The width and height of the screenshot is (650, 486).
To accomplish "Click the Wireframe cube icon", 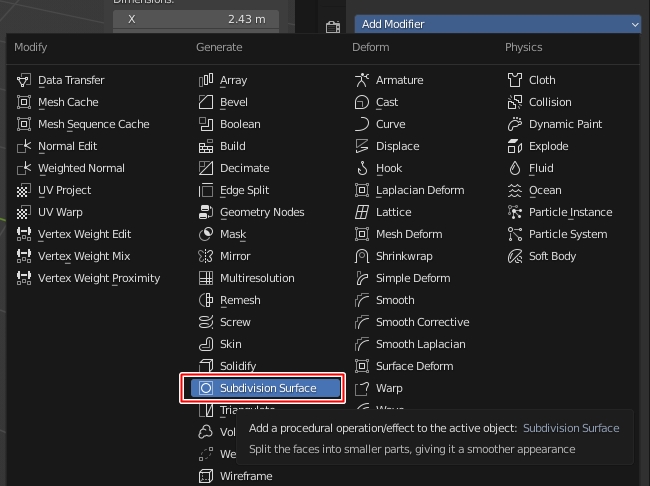I will (206, 476).
